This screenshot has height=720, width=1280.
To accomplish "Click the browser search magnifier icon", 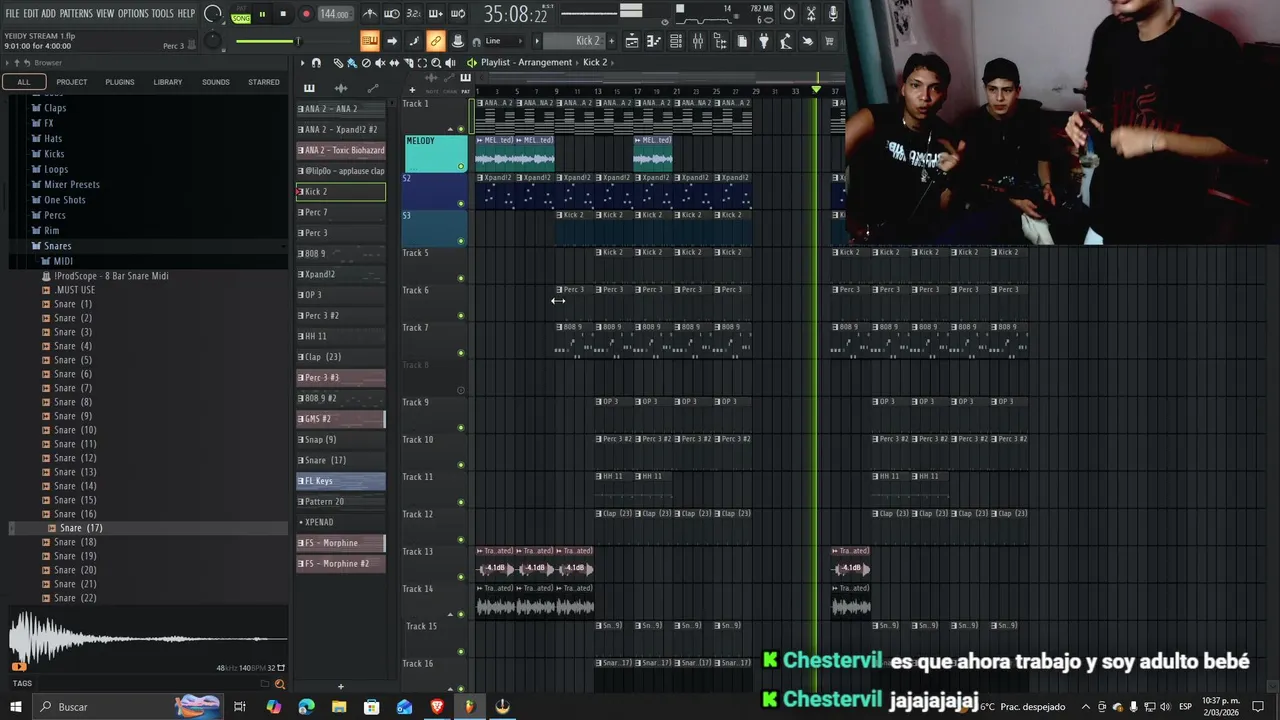I will (279, 684).
